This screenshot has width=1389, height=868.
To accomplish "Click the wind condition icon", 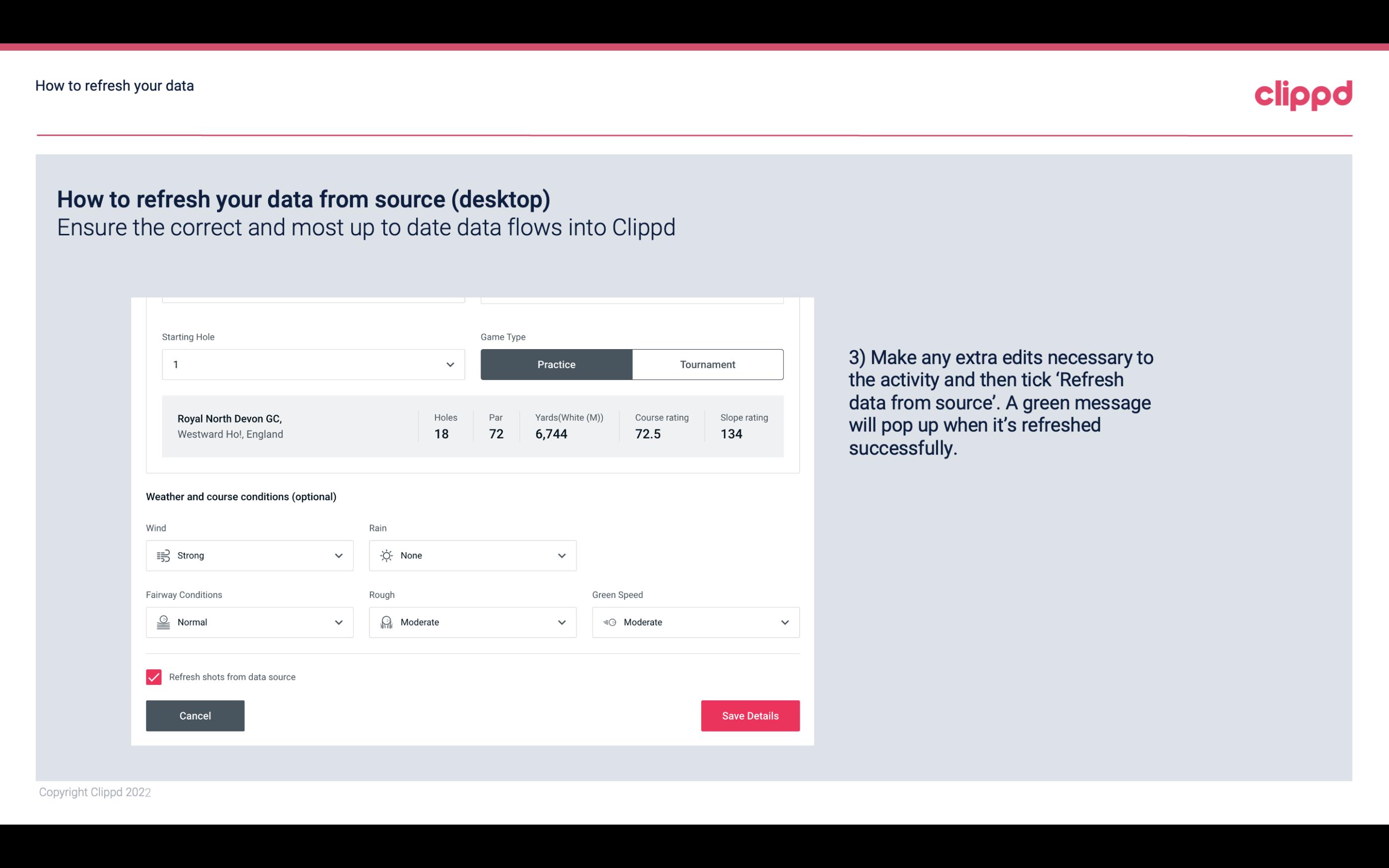I will (163, 555).
